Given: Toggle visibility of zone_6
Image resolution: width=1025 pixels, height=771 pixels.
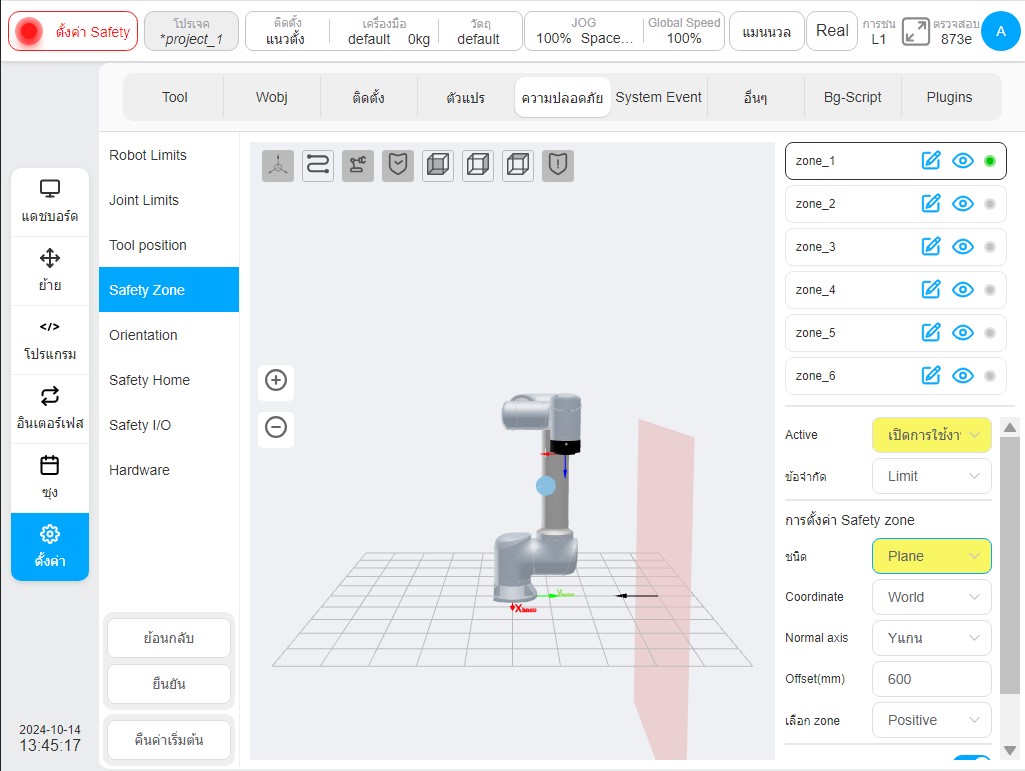Looking at the screenshot, I should 963,375.
